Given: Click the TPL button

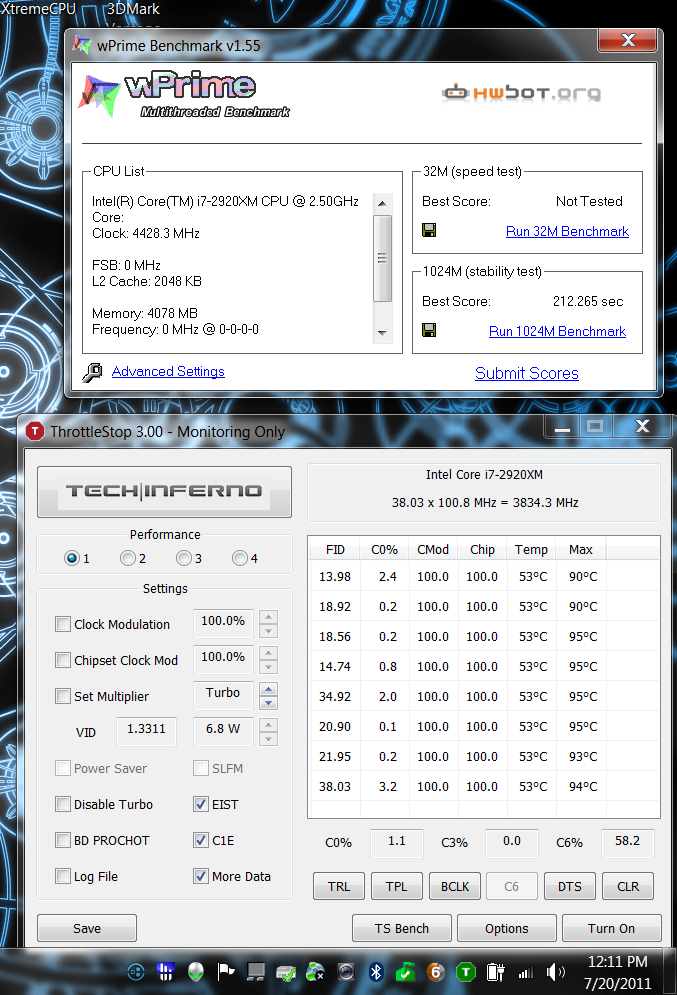Looking at the screenshot, I should [397, 886].
